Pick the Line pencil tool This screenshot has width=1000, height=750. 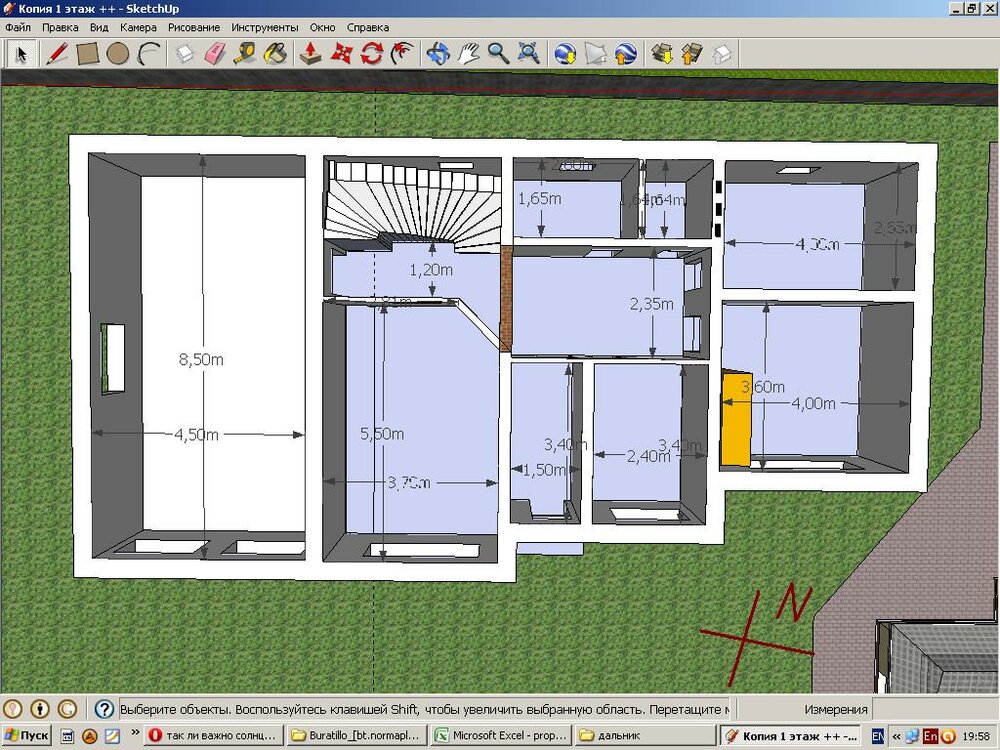tap(58, 53)
